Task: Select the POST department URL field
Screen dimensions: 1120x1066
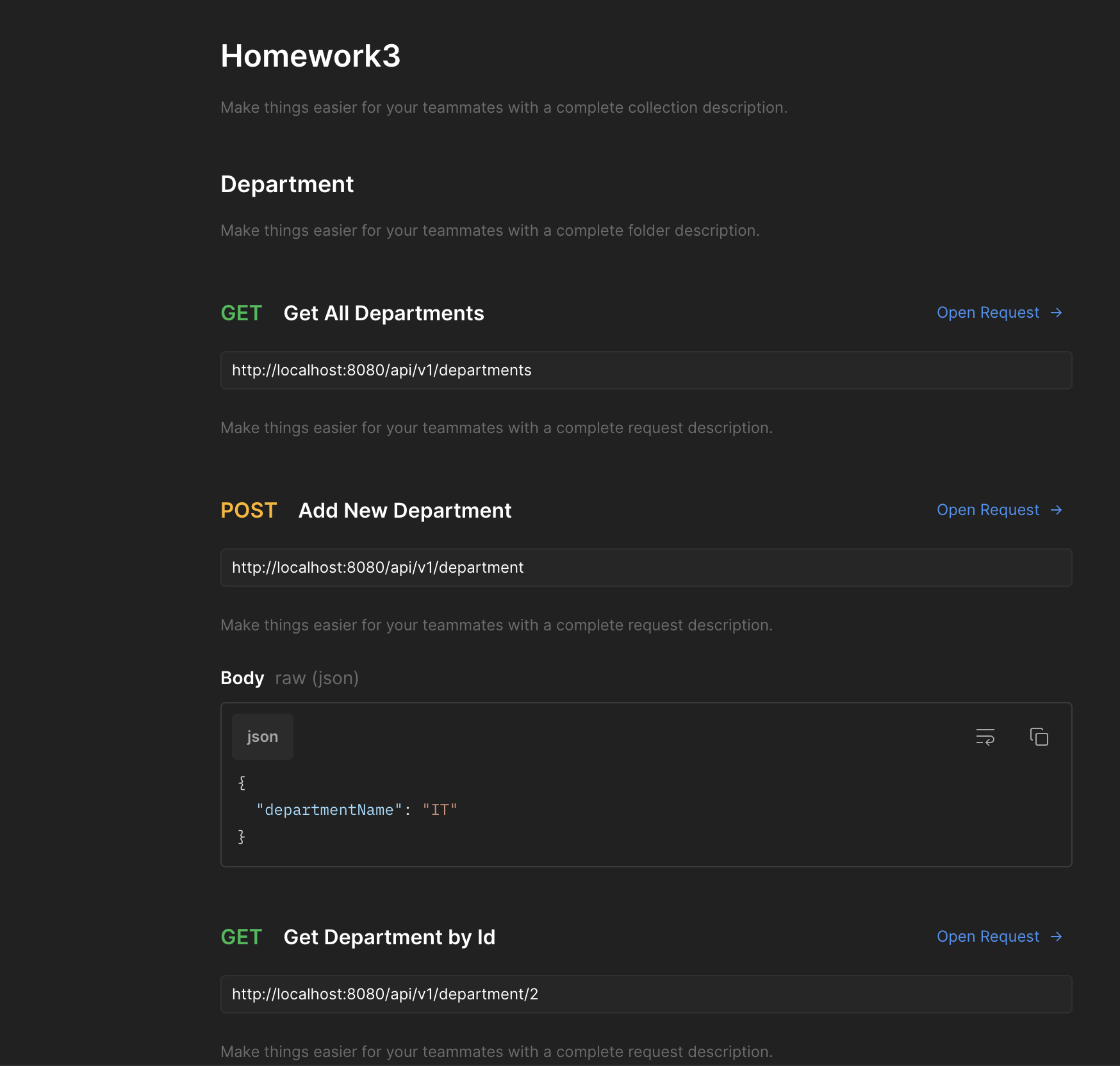Action: coord(645,568)
